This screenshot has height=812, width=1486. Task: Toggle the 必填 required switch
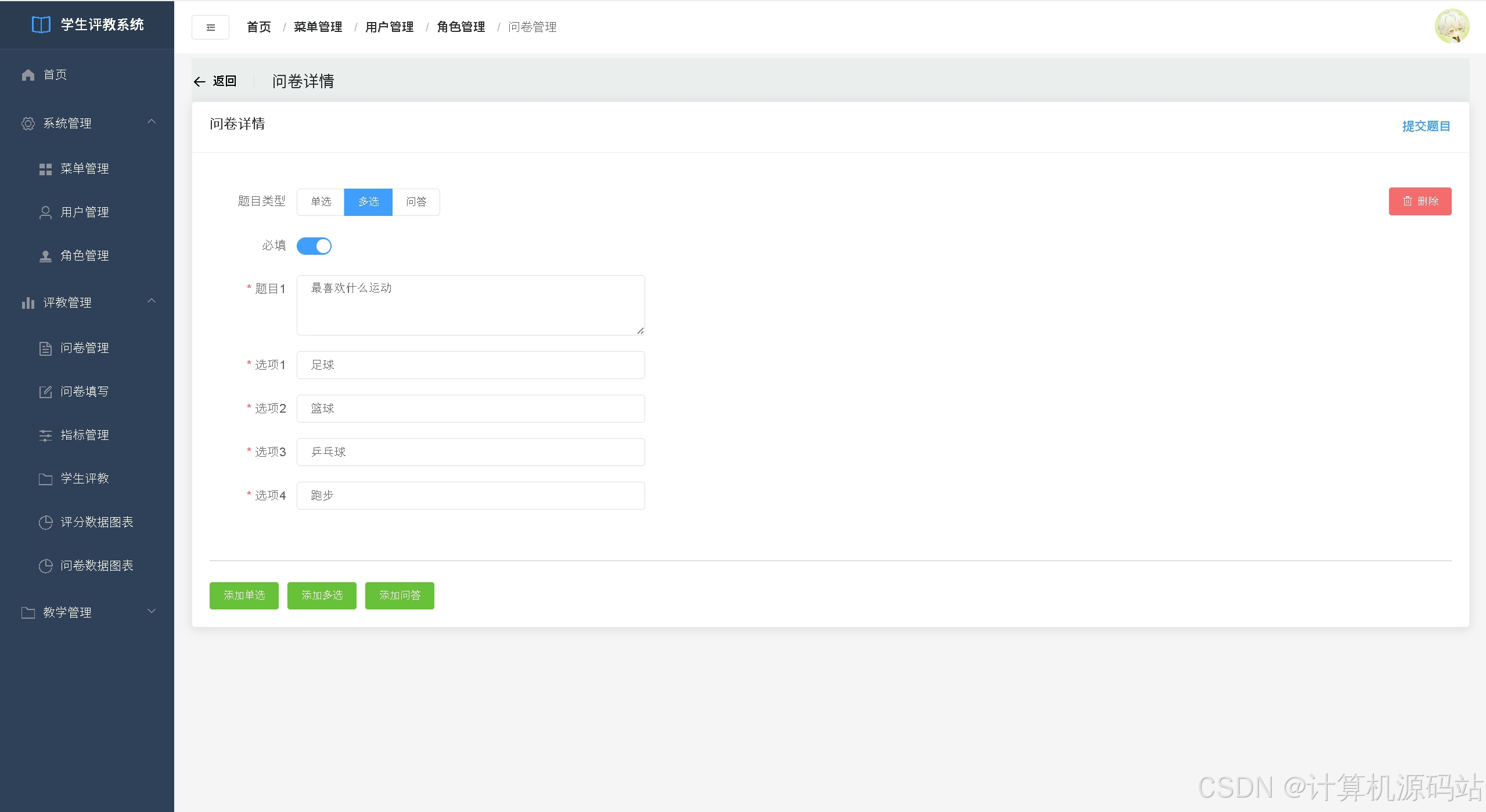point(314,246)
